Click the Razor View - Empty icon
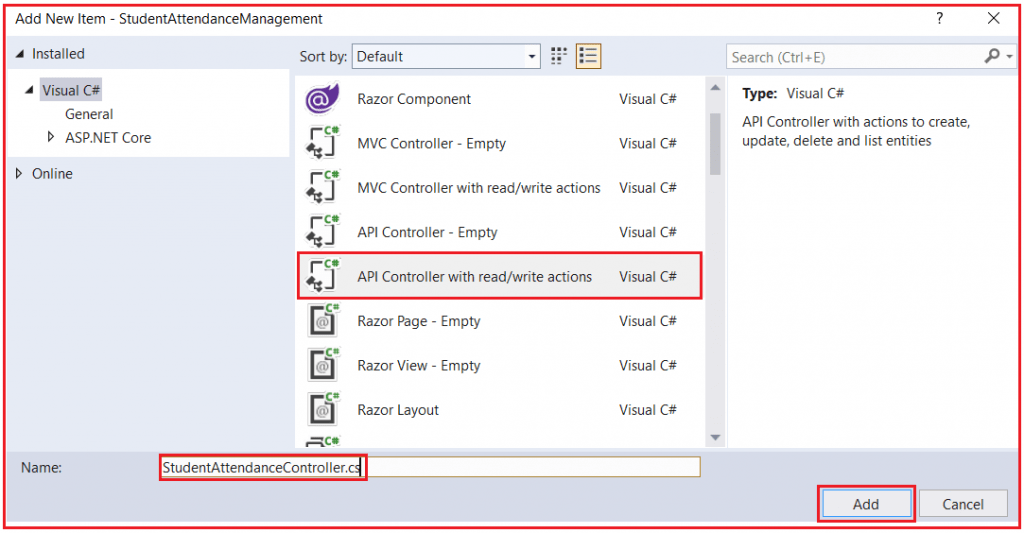The height and width of the screenshot is (533, 1024). pyautogui.click(x=323, y=366)
